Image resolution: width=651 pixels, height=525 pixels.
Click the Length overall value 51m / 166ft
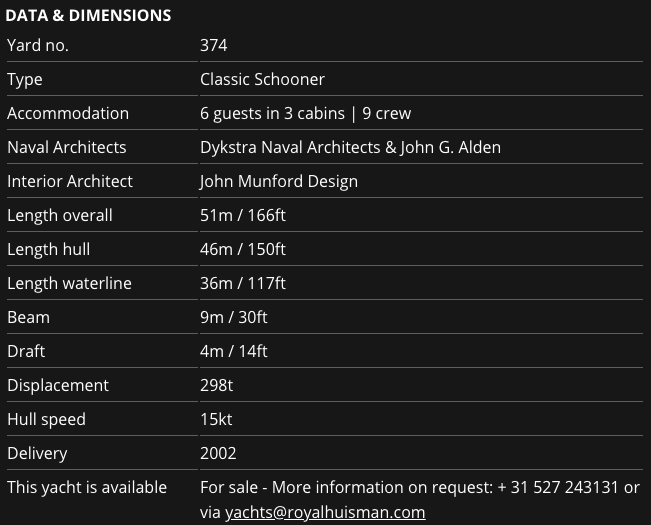pyautogui.click(x=243, y=215)
